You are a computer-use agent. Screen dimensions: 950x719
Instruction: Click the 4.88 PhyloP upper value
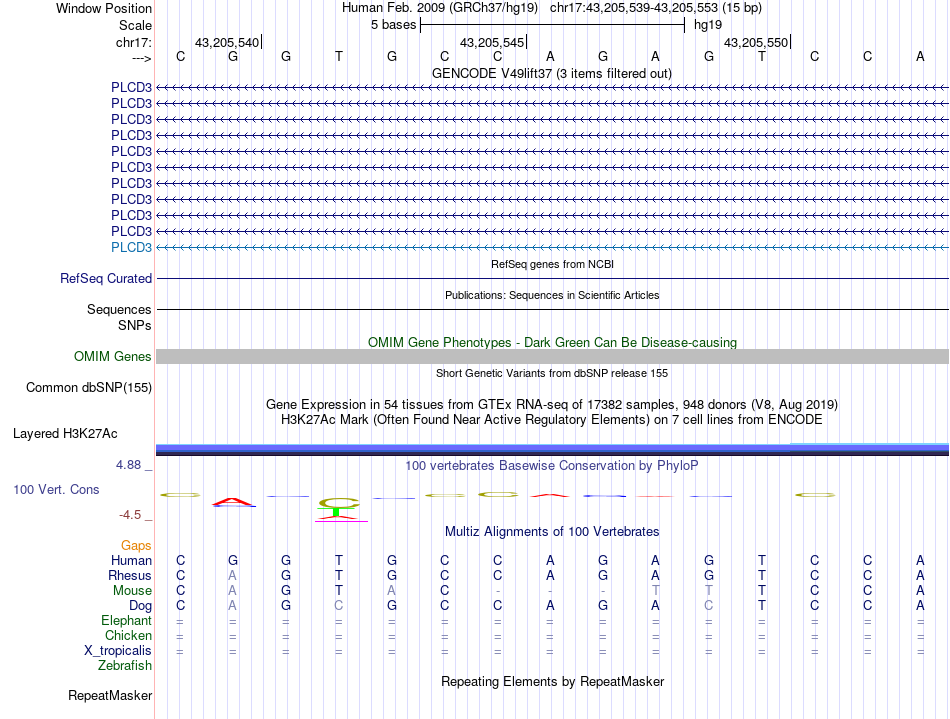pos(128,465)
